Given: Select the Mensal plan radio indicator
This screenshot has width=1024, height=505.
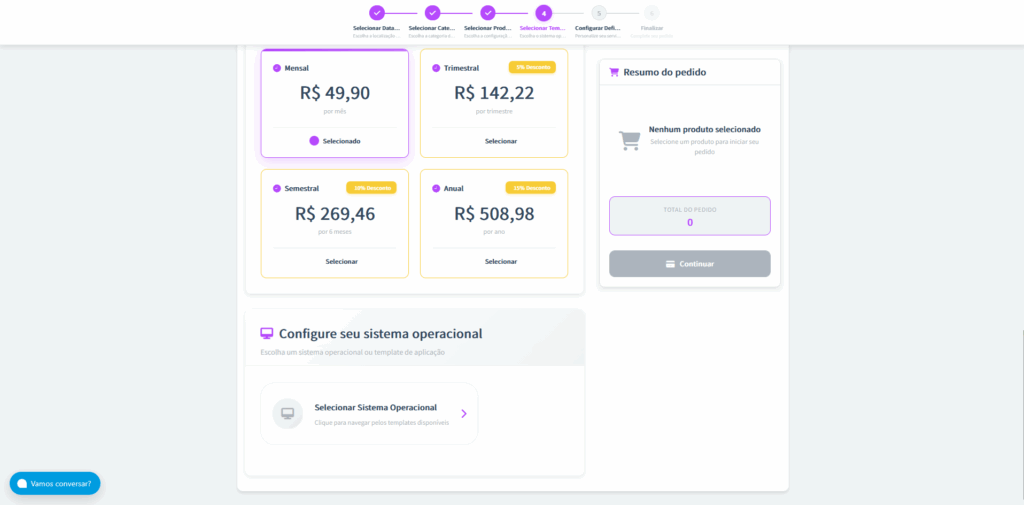Looking at the screenshot, I should tap(277, 68).
